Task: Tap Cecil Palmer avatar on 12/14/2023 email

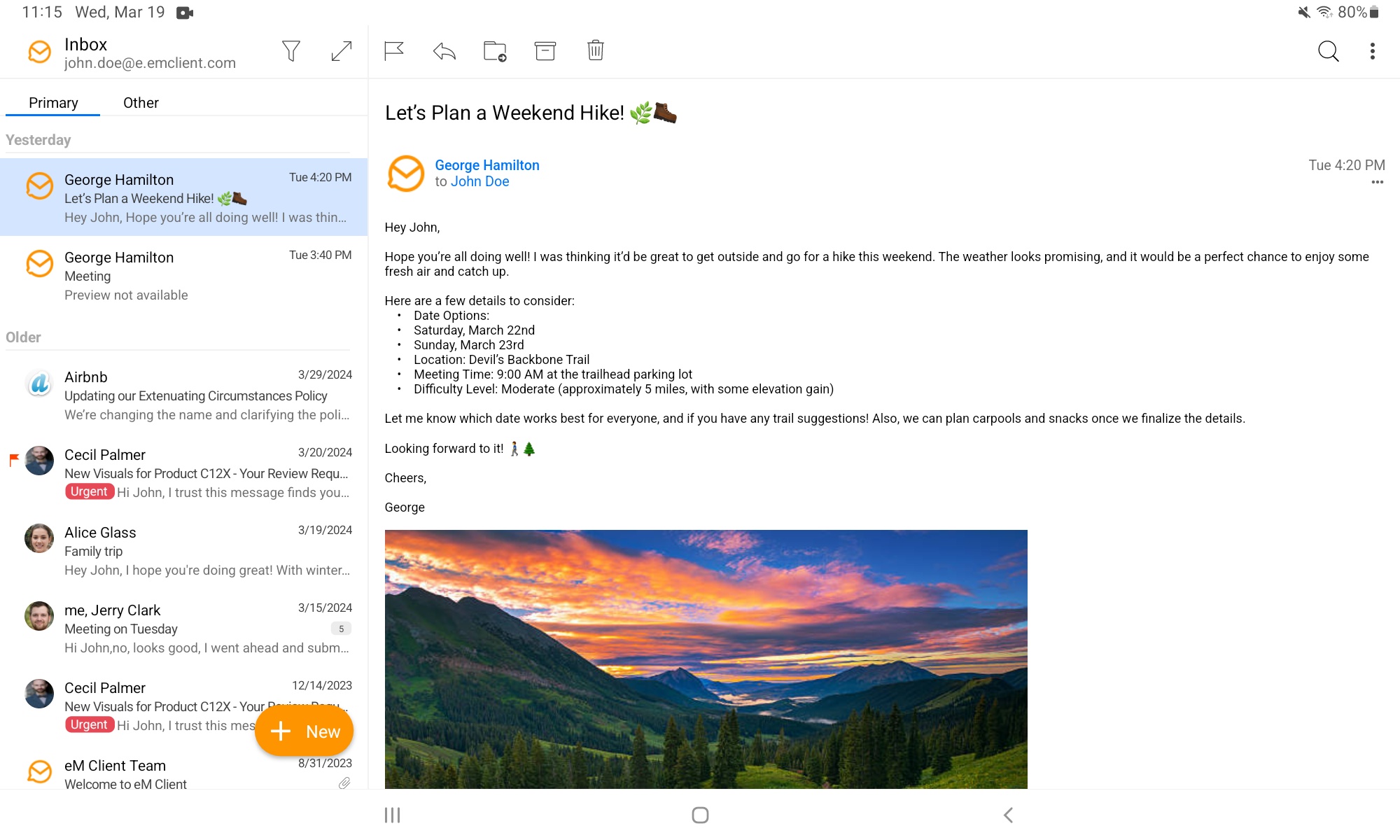Action: coord(39,694)
